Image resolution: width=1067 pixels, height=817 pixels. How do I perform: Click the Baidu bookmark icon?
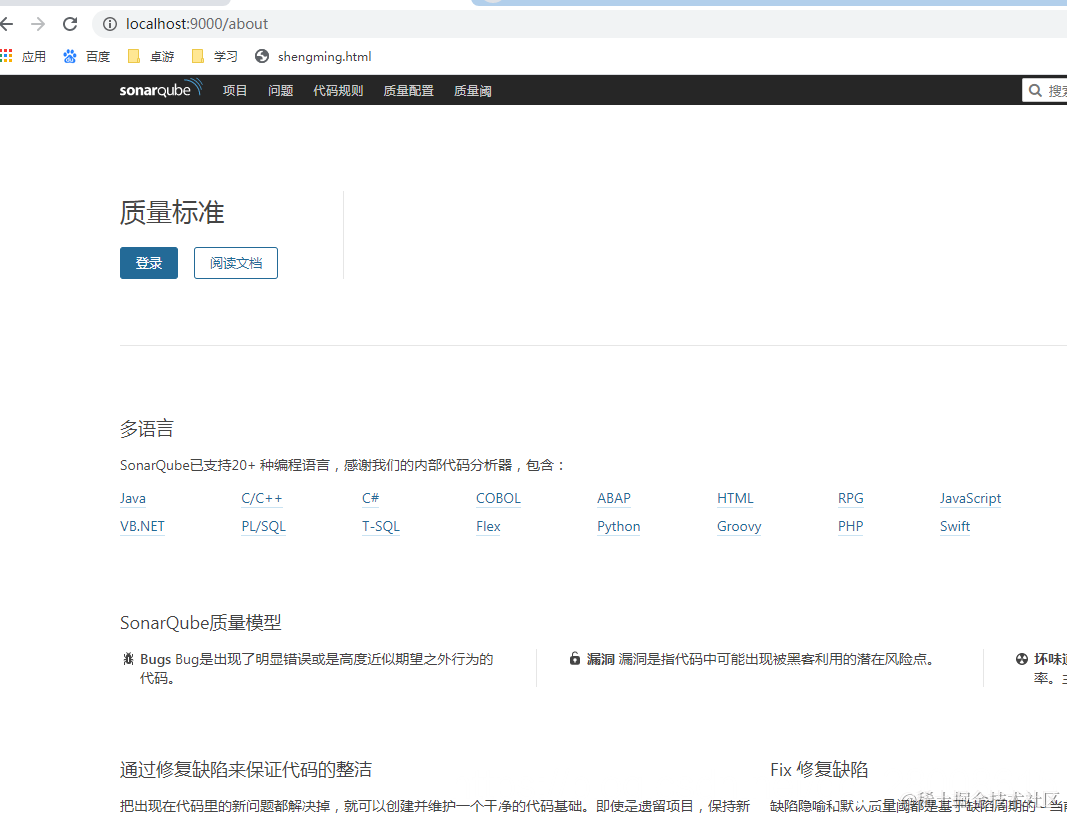[x=68, y=56]
